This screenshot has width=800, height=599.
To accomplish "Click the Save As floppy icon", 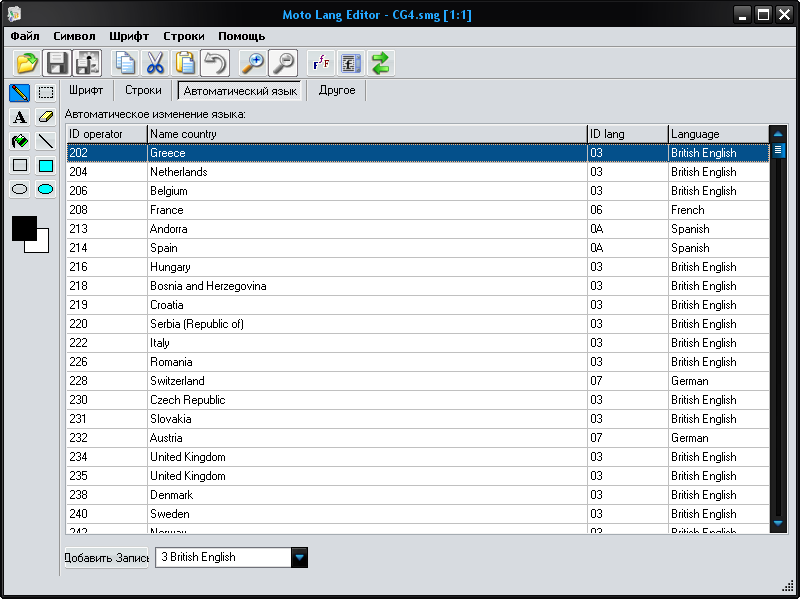I will point(87,63).
